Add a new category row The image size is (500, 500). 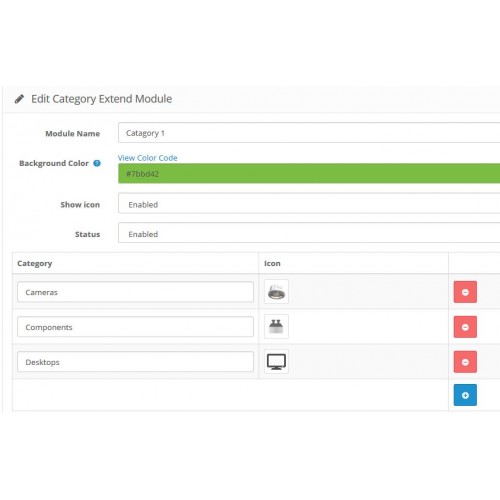click(x=465, y=395)
